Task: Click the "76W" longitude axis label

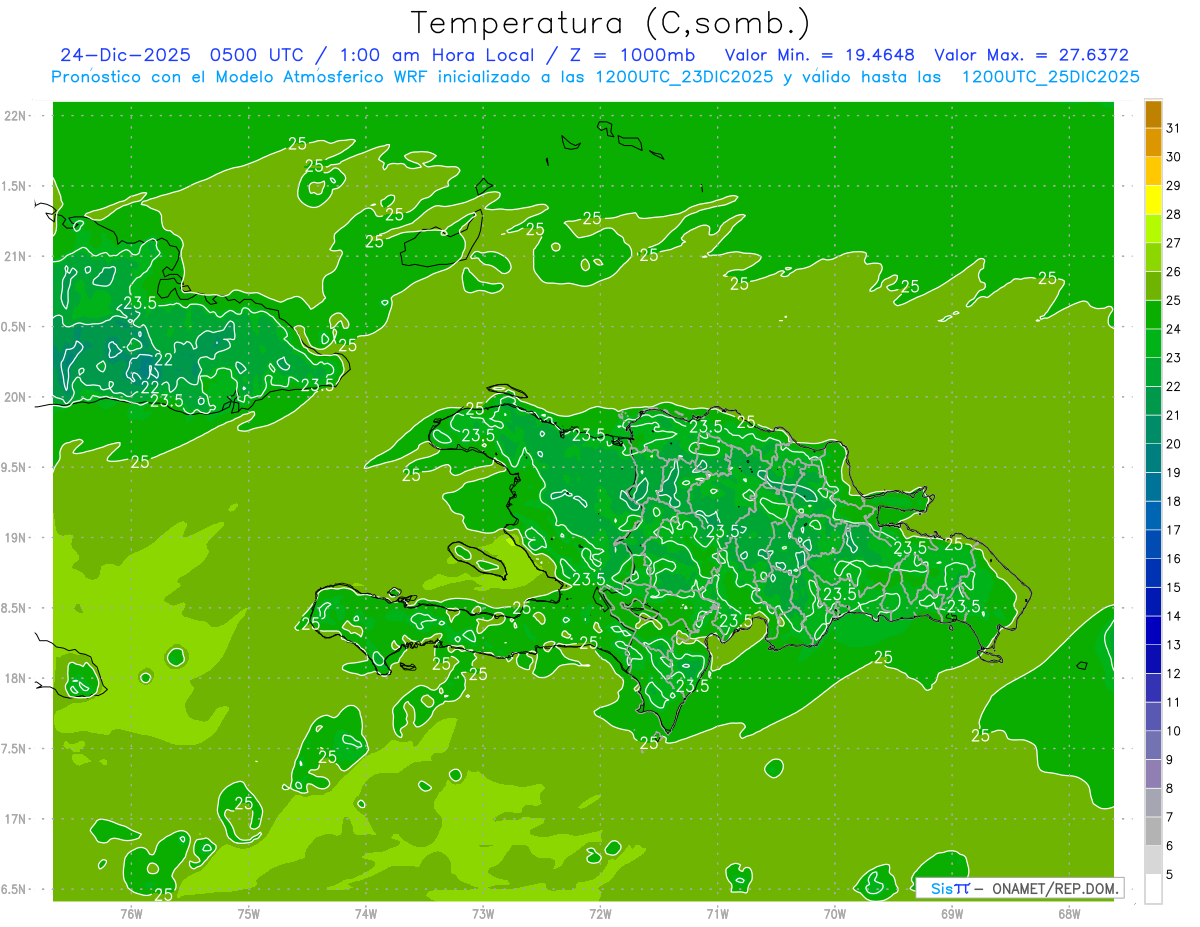Action: pos(131,914)
